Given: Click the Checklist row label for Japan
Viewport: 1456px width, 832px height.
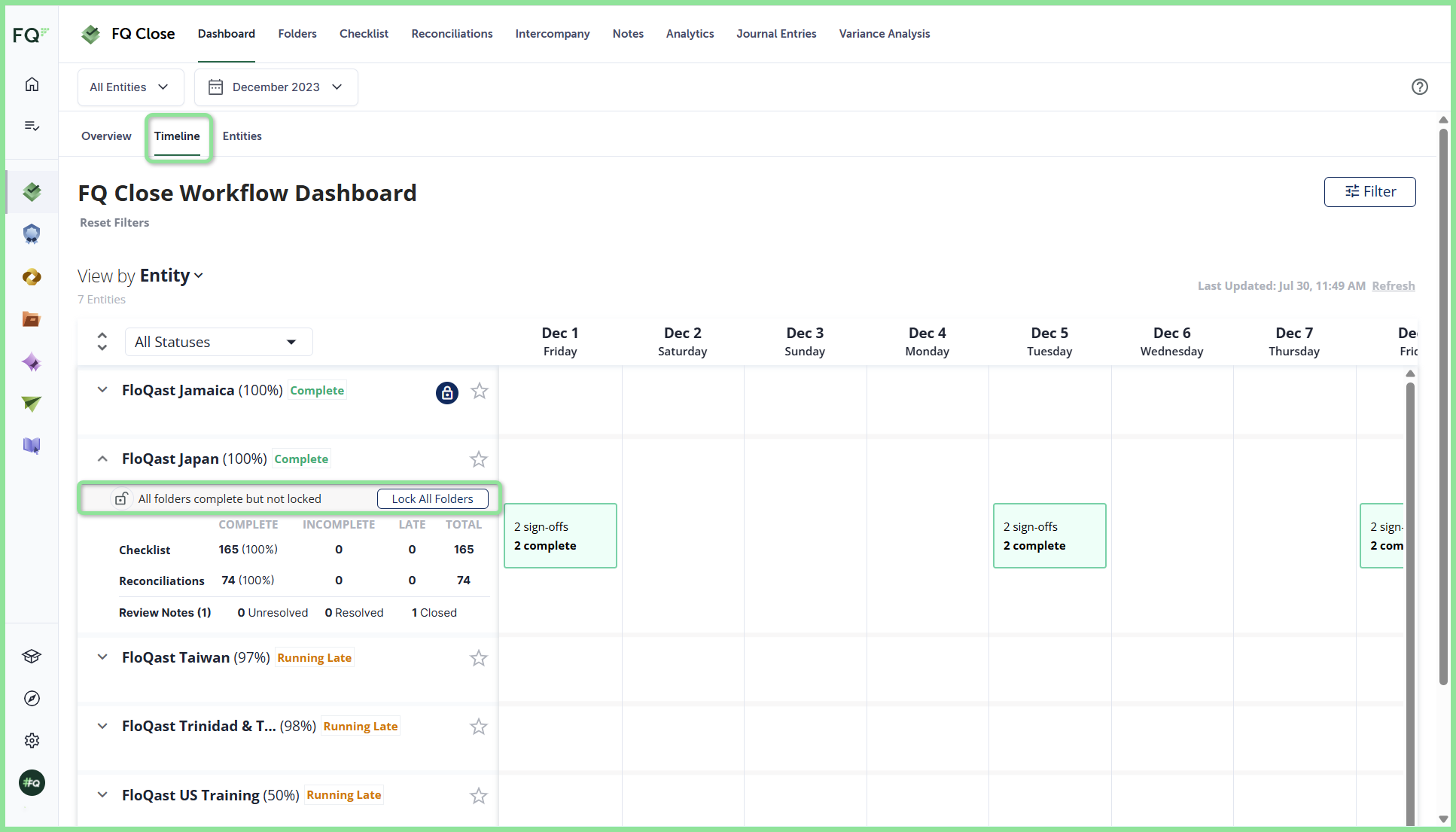Looking at the screenshot, I should click(x=145, y=550).
